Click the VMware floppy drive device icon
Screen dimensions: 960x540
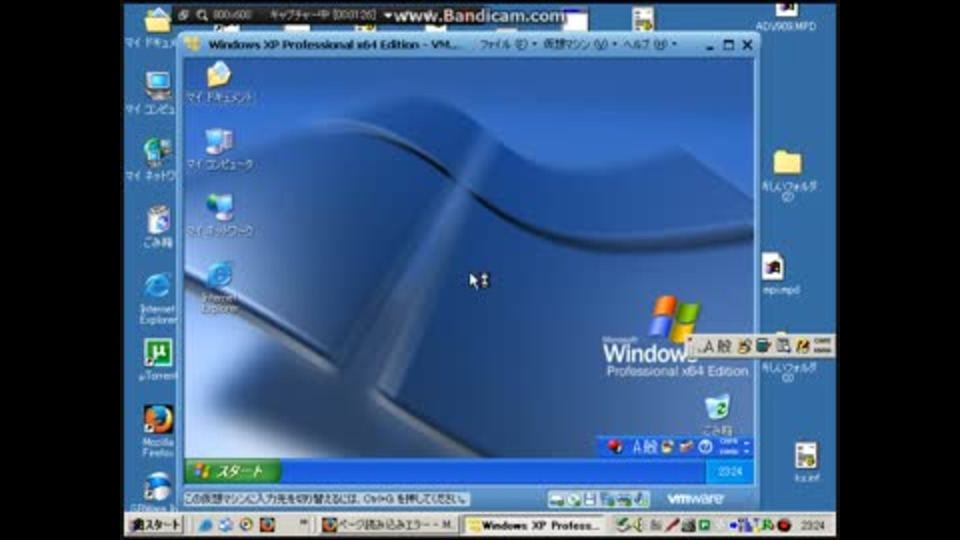[590, 500]
